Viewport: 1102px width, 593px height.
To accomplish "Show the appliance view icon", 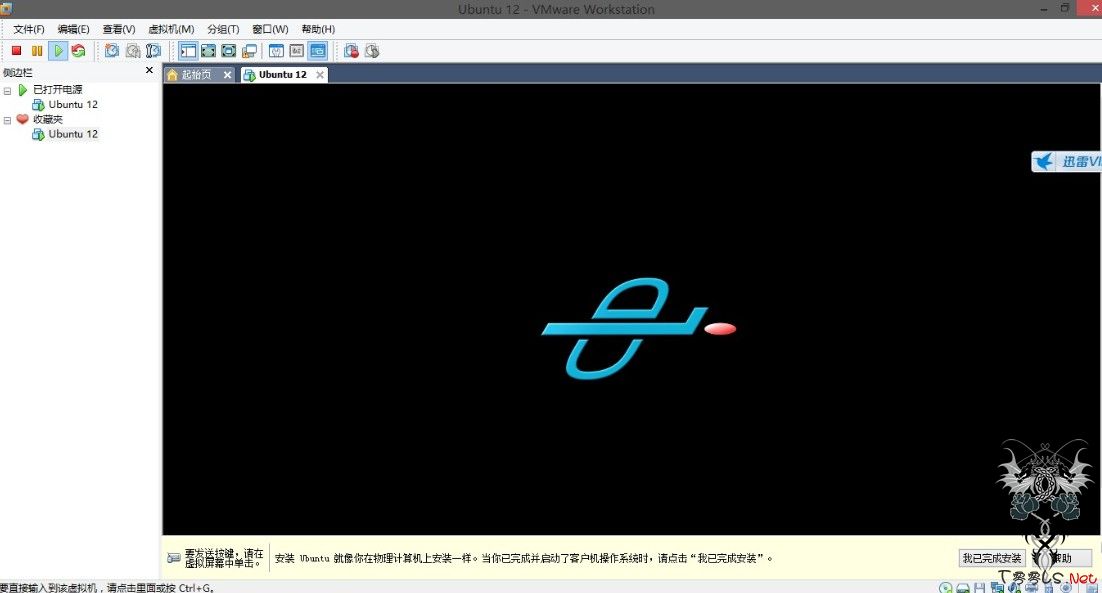I will tap(297, 51).
